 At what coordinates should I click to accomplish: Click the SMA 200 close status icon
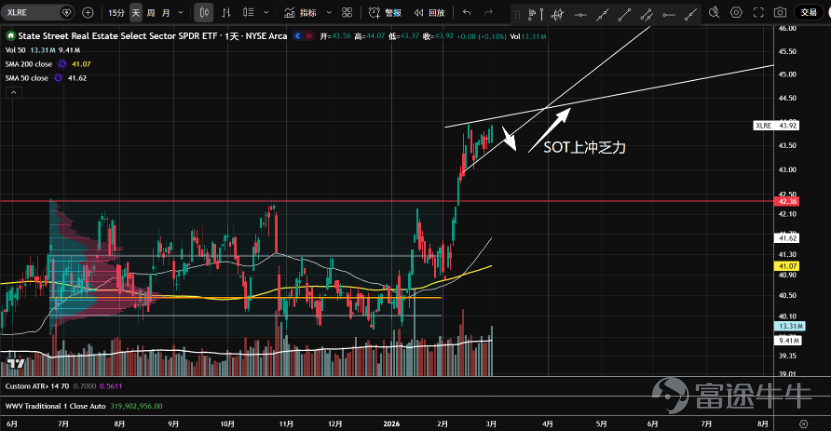[x=62, y=64]
